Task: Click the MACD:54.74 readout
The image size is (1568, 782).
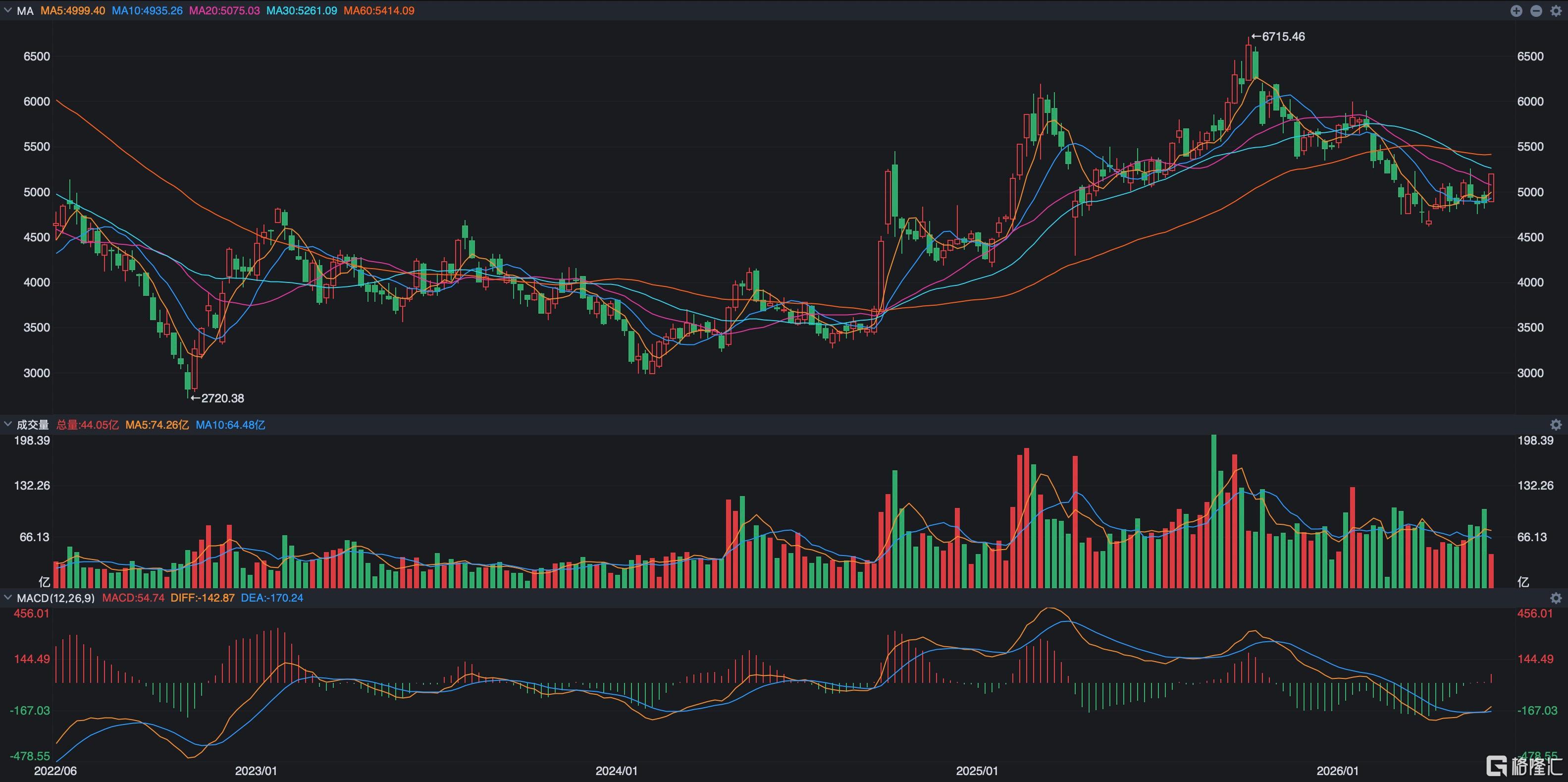Action: [133, 598]
